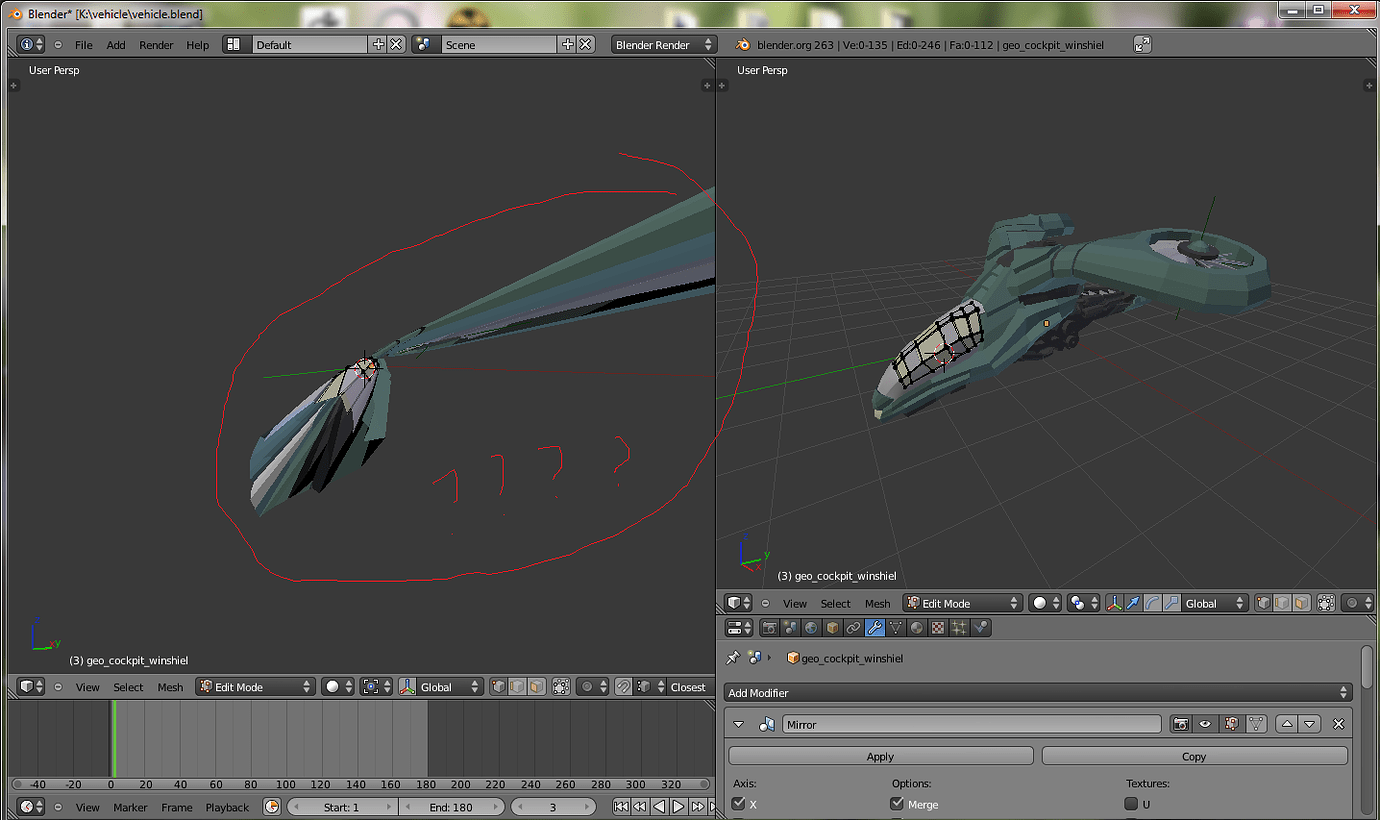Click the Copy button on Mirror modifier
The image size is (1380, 820).
pos(1195,756)
